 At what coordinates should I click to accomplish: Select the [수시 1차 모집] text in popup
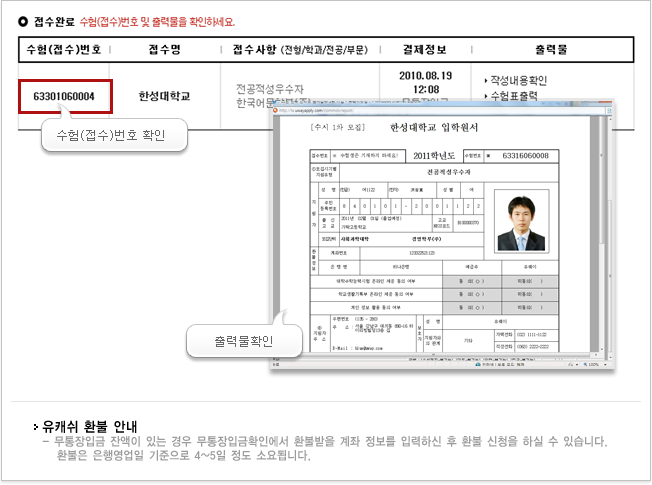(x=338, y=127)
